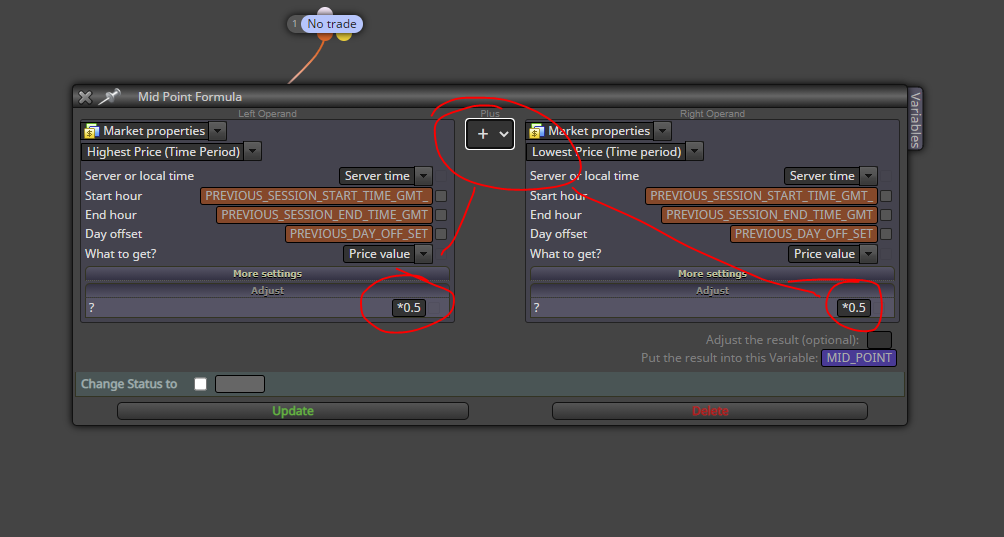Expand More settings in Left Operand
Viewport: 1004px width, 537px height.
(267, 273)
